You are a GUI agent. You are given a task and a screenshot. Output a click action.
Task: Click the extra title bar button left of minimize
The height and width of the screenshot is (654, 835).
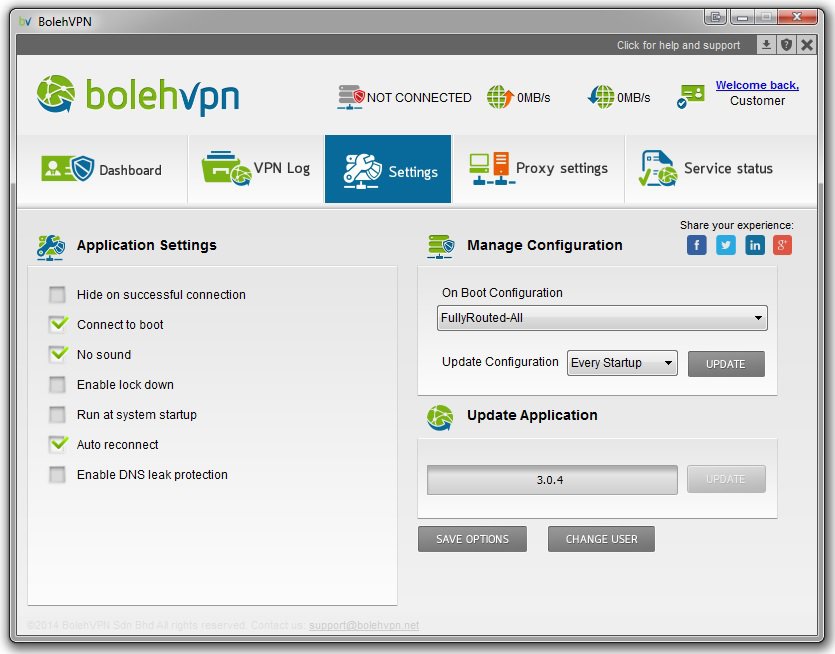pos(716,17)
